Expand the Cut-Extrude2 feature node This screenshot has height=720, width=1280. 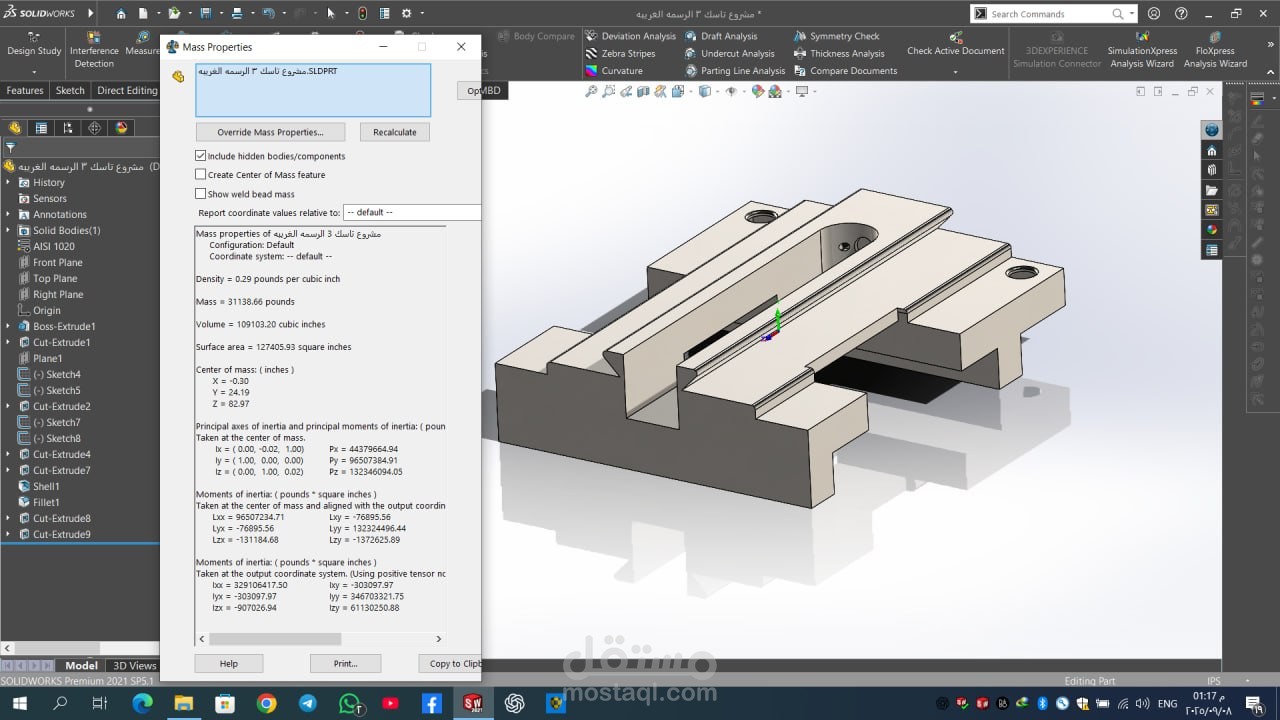click(x=9, y=407)
